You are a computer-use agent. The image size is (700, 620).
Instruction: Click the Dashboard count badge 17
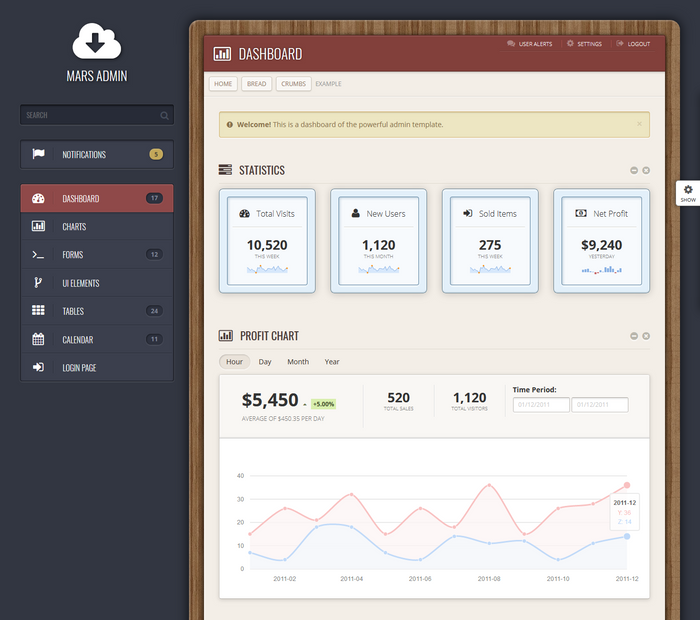tap(154, 198)
